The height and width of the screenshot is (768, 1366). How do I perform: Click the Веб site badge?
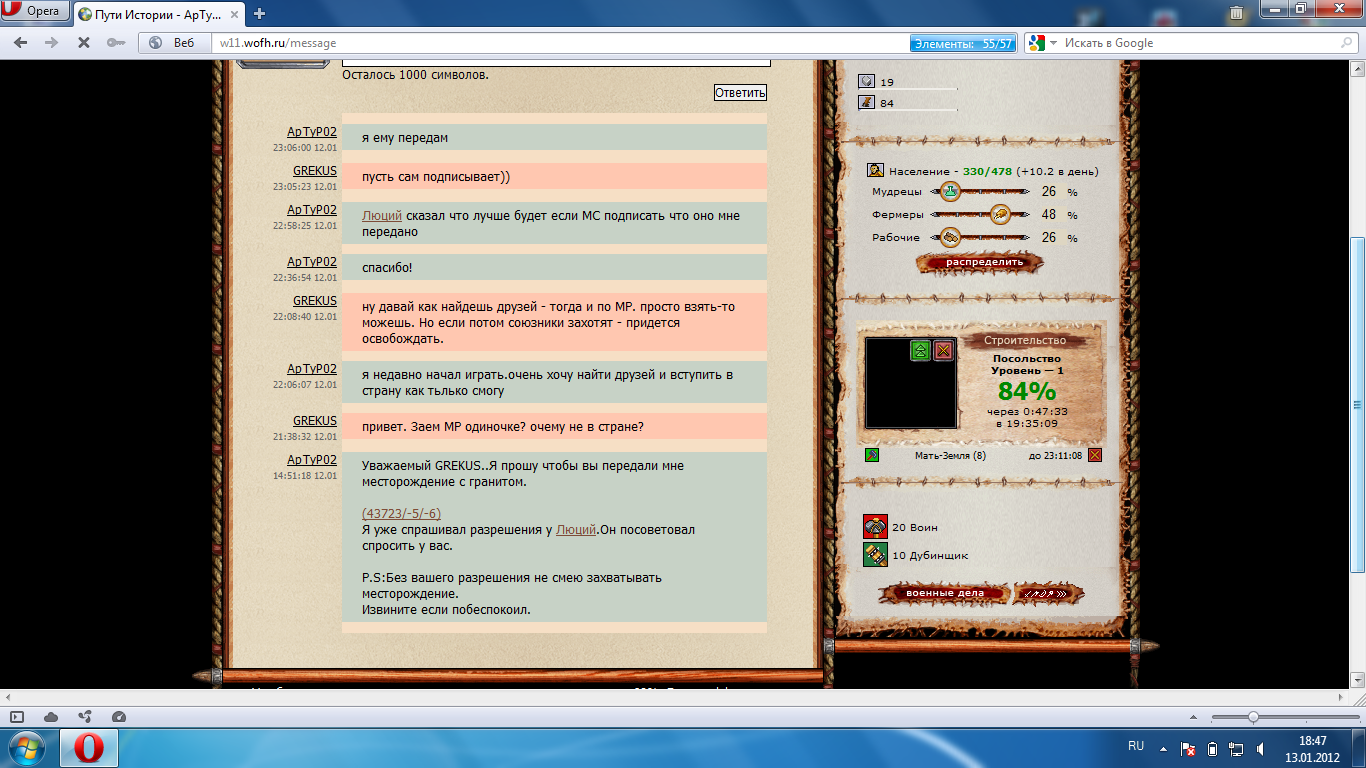click(174, 43)
